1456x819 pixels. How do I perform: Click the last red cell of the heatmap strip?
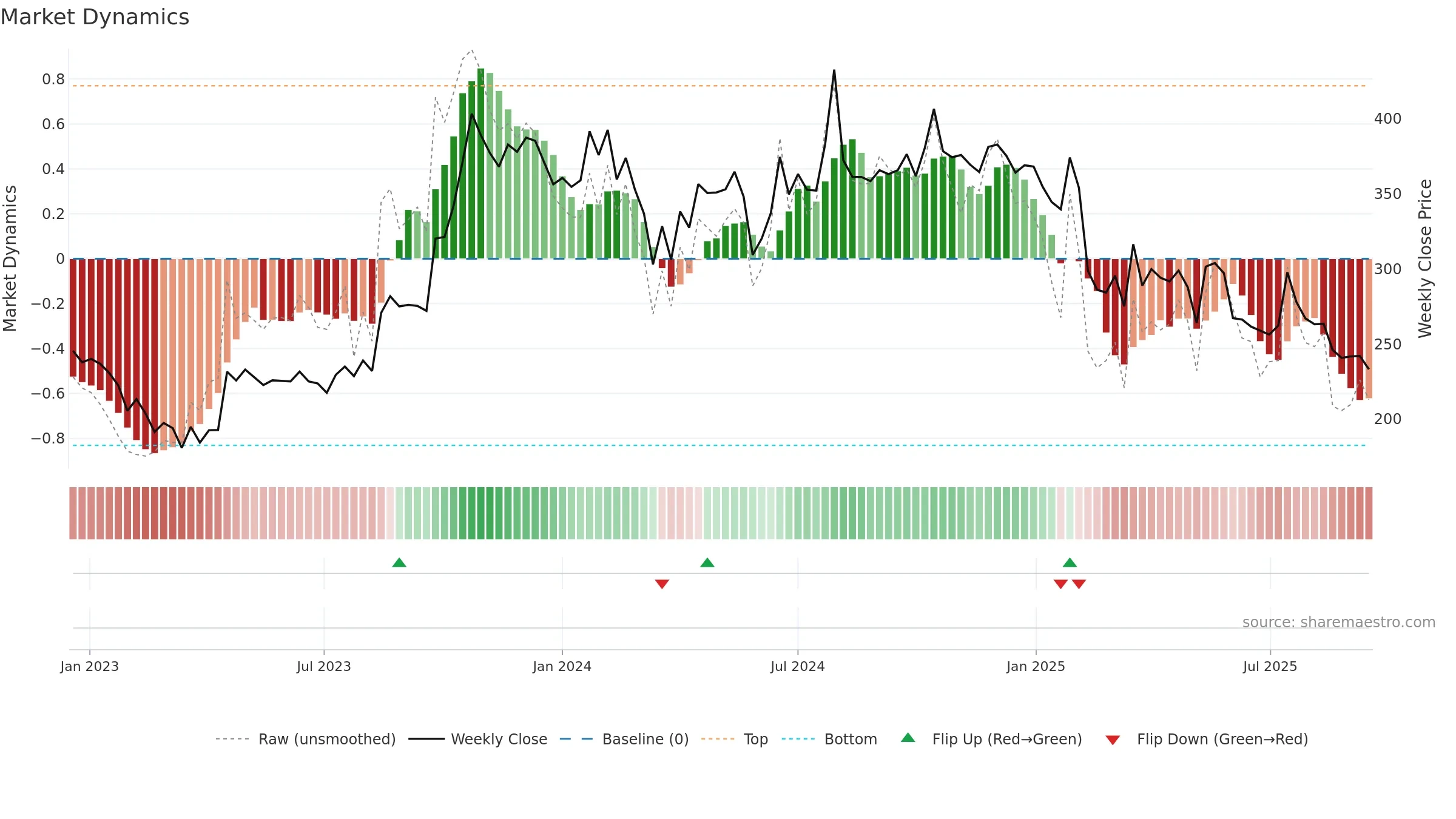[1369, 513]
